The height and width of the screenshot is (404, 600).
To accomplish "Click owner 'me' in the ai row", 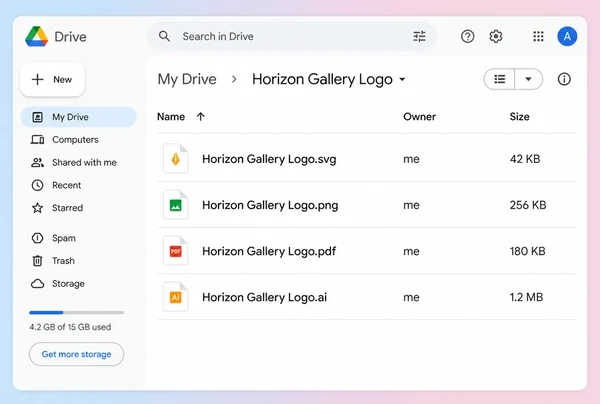I will 411,298.
